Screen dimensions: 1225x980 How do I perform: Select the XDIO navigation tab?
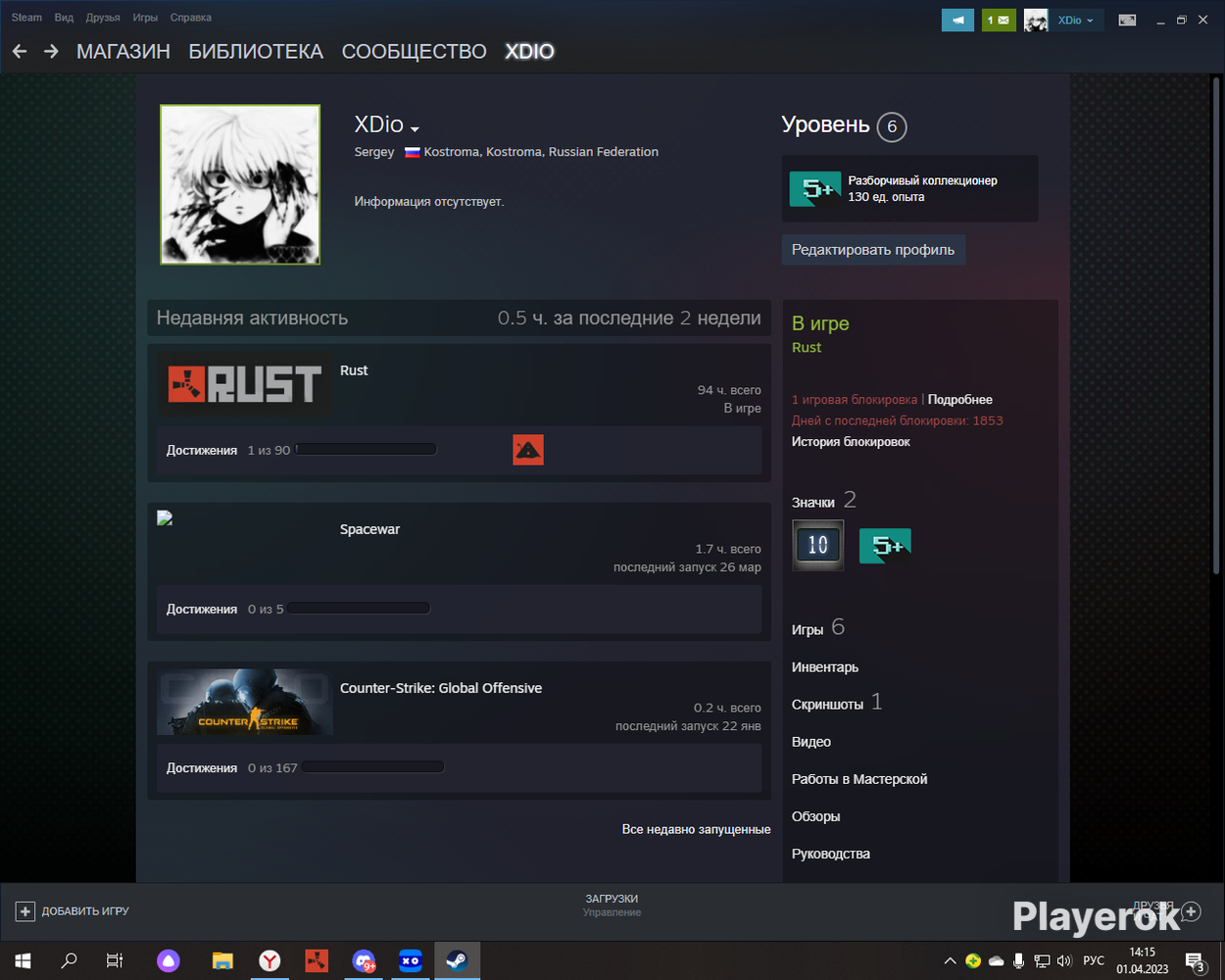coord(529,52)
